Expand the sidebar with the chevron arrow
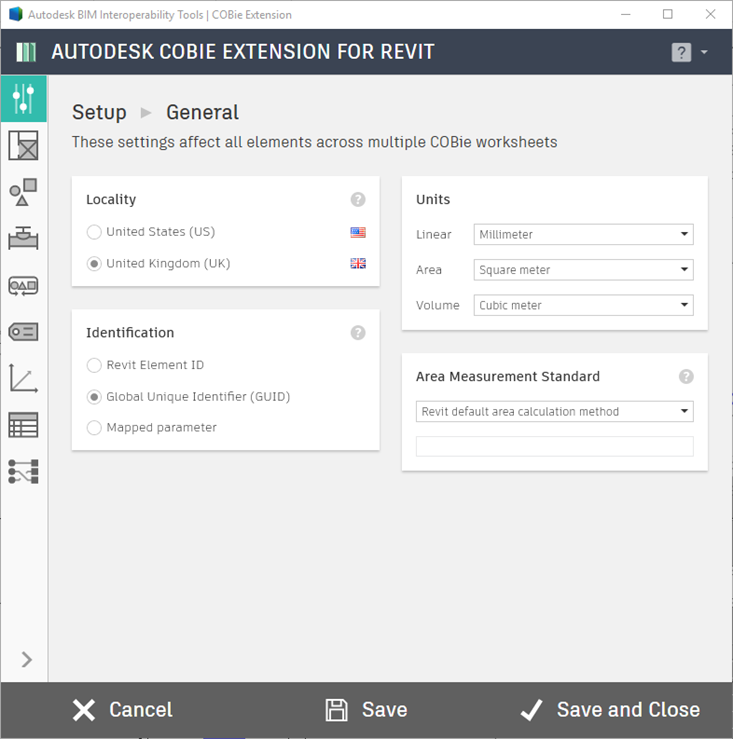 tap(26, 659)
